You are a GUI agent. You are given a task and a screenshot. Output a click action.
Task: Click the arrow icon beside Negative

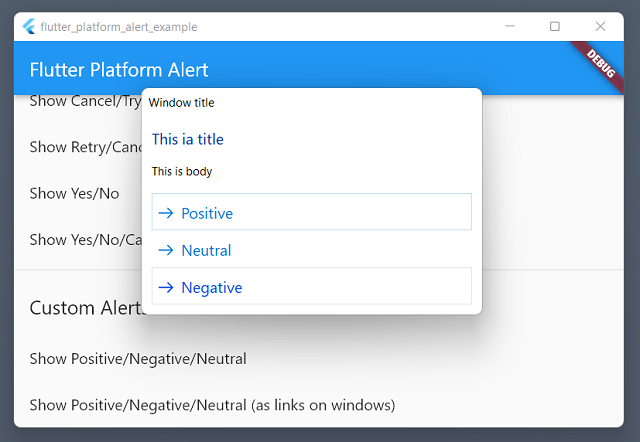coord(166,287)
